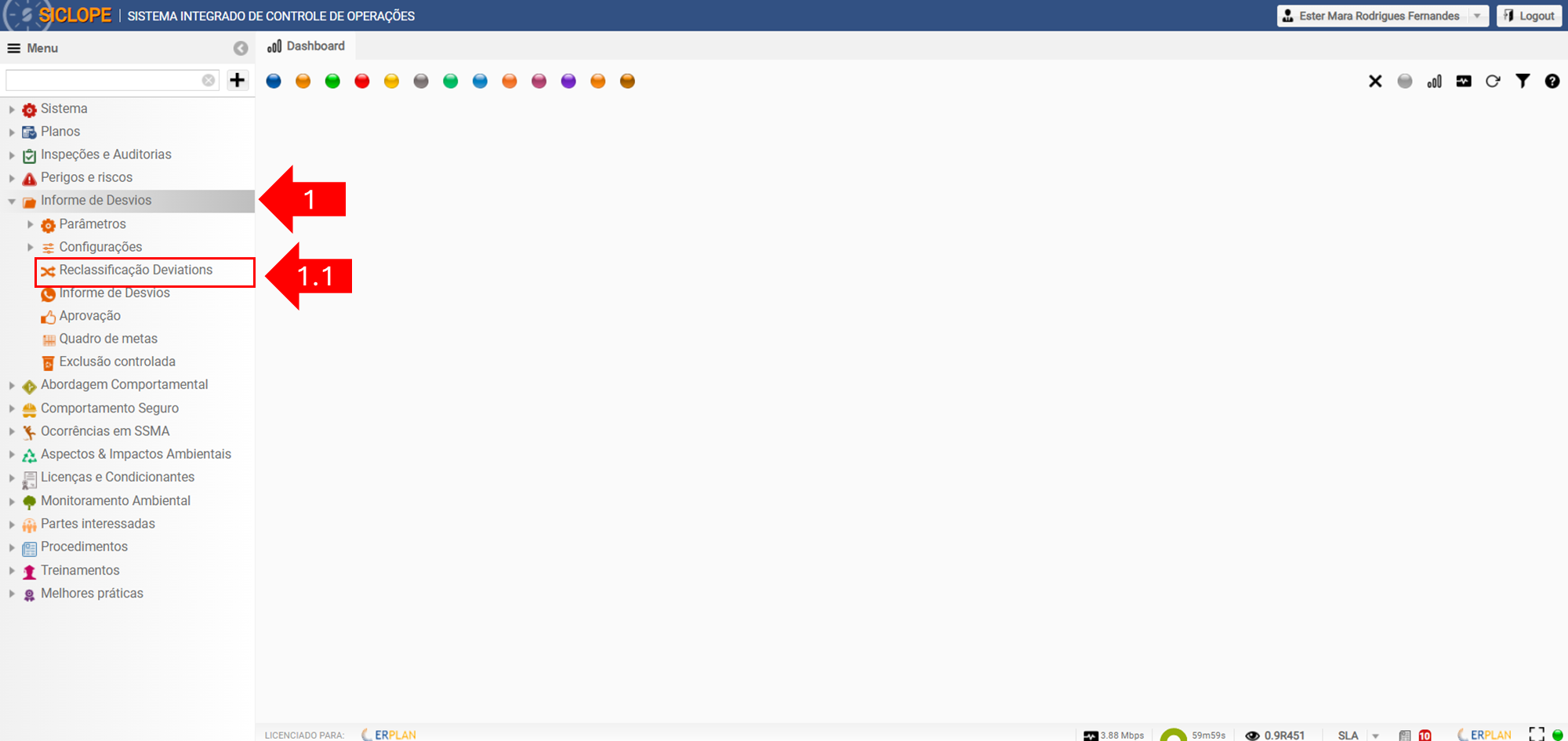Image resolution: width=1568 pixels, height=741 pixels.
Task: Click the monitor activity icon in toolbar
Action: [1464, 81]
